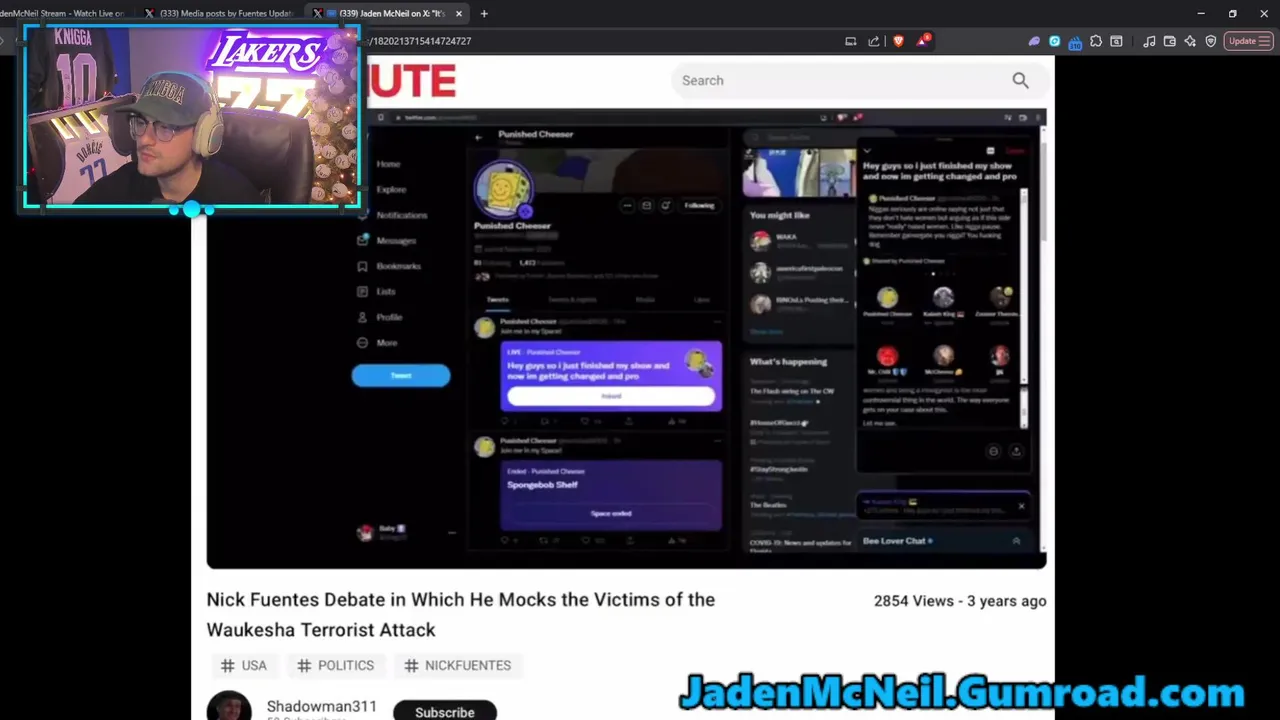Open the Brave Wallet icon
The image size is (1280, 720).
(x=1169, y=41)
